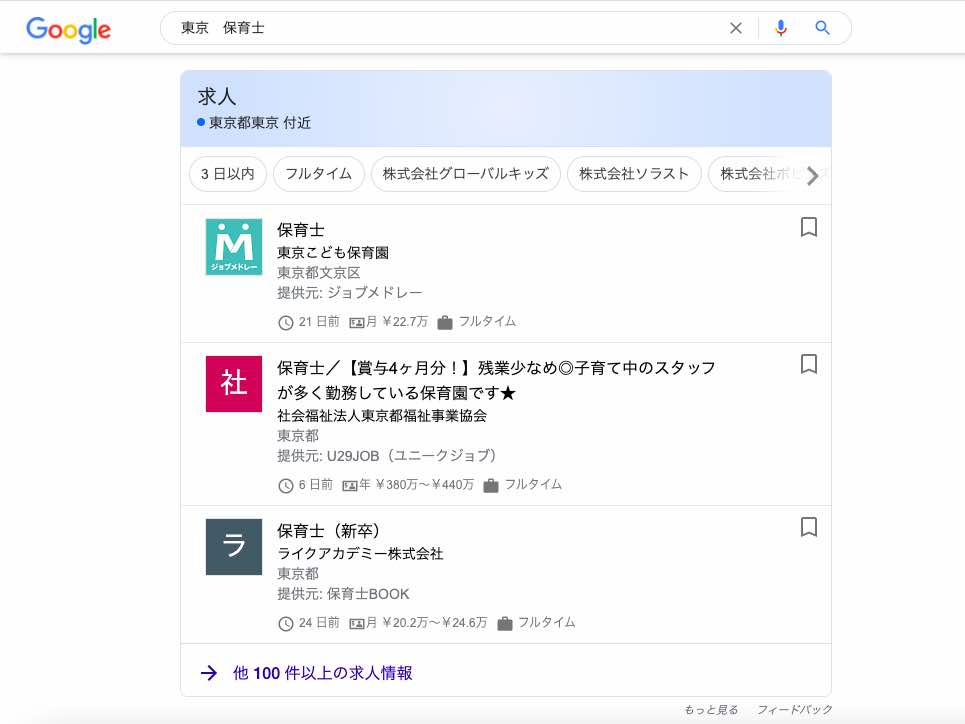
Task: Click the dark ラ company logo
Action: [234, 547]
